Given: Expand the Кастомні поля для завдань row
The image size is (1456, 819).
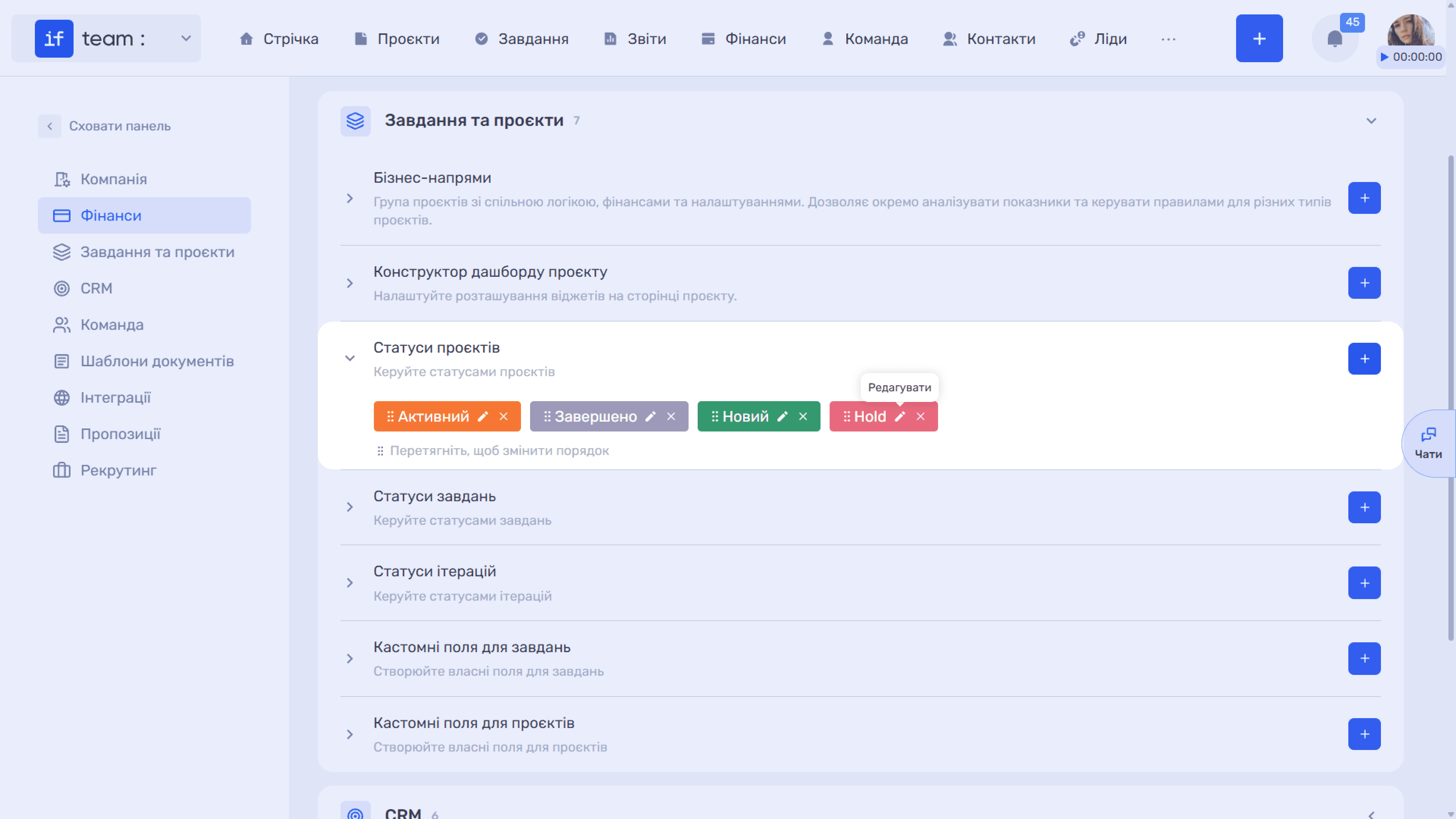Looking at the screenshot, I should (350, 659).
